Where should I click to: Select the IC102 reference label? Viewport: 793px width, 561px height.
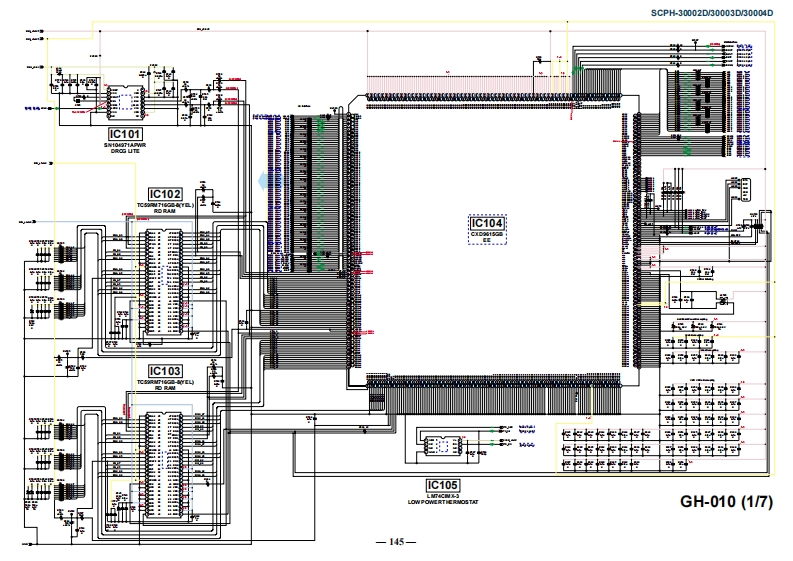click(165, 194)
